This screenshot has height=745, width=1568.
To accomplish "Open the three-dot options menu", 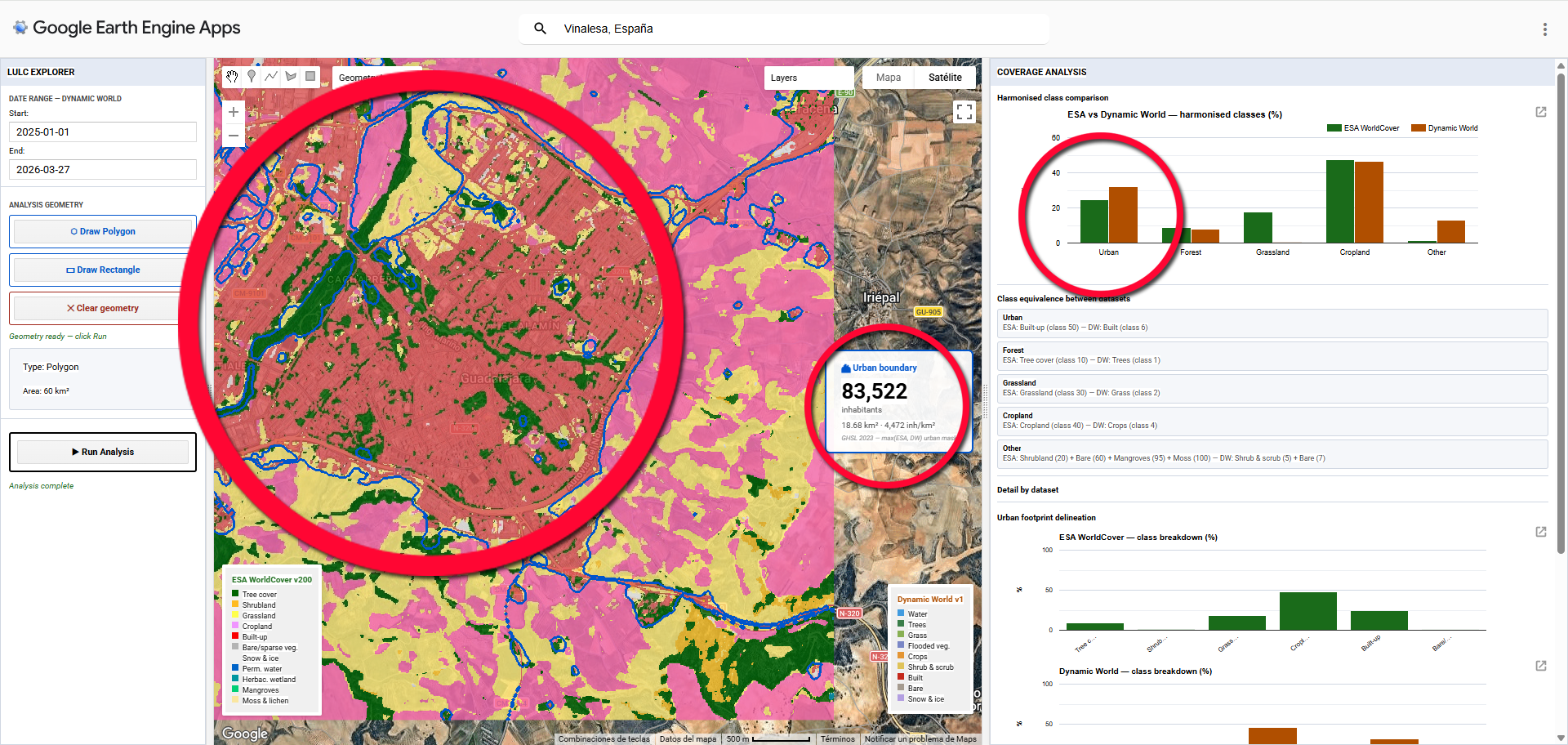I will 1544,29.
